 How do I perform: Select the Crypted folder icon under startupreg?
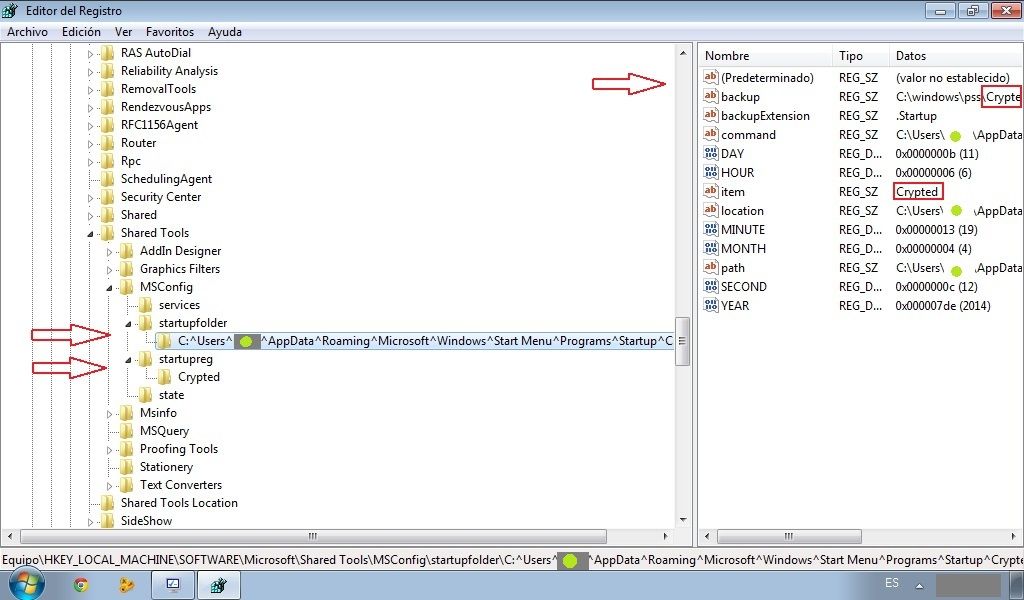point(165,377)
